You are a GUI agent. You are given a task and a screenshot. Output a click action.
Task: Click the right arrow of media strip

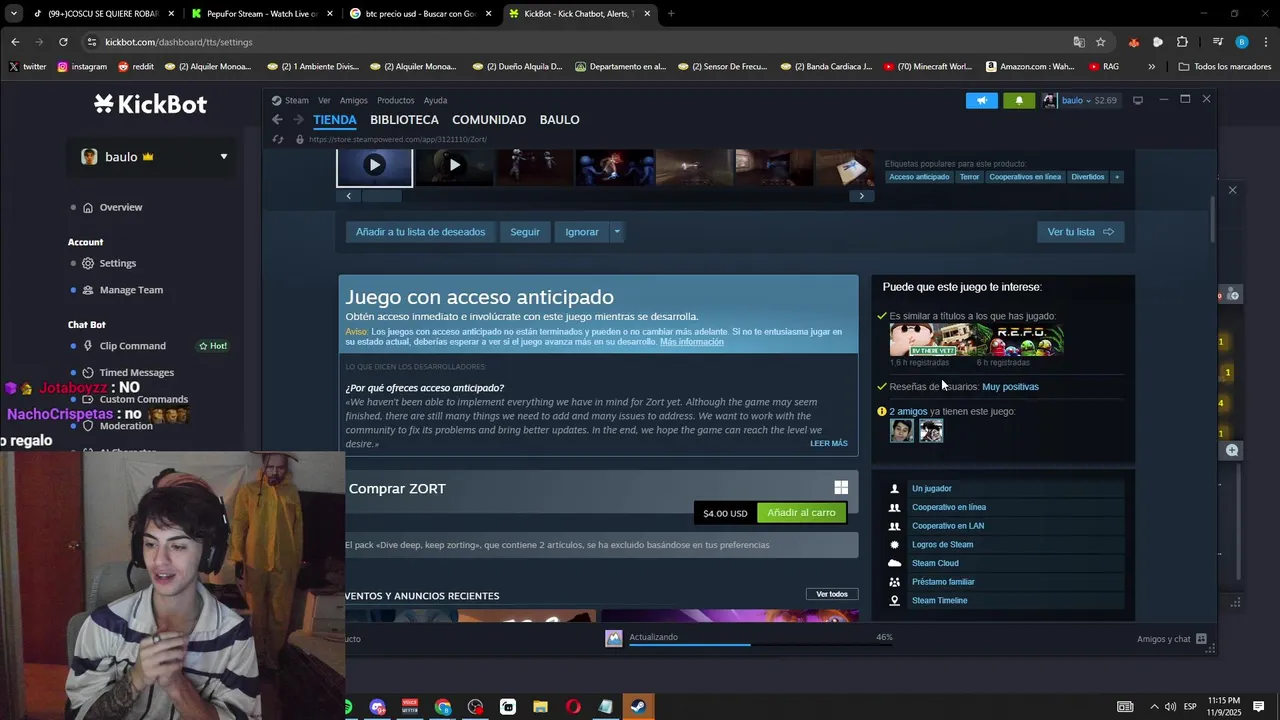click(x=861, y=196)
